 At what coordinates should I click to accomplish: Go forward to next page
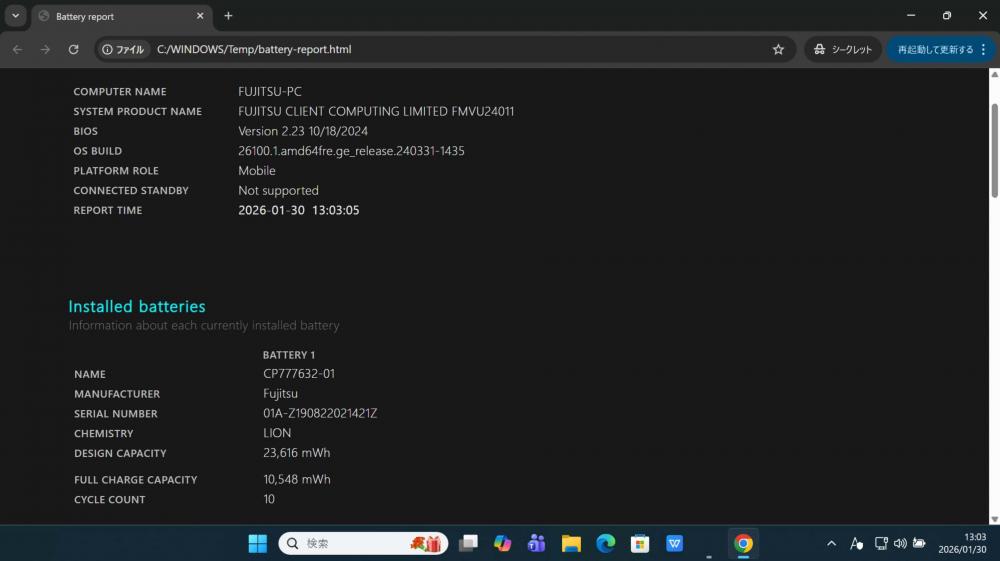click(x=45, y=49)
